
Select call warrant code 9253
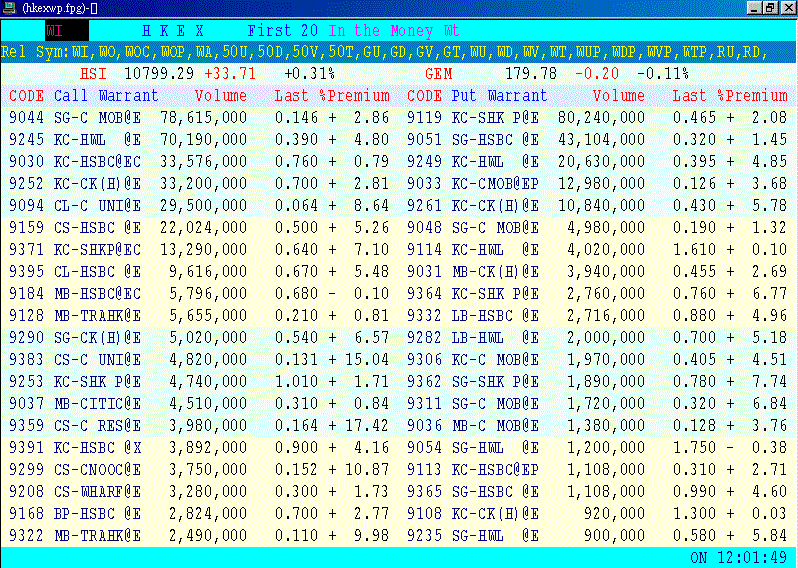point(26,381)
